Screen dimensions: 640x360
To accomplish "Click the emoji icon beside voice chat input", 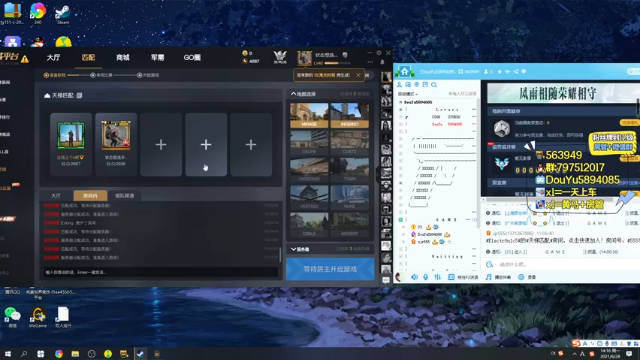I will (x=489, y=264).
